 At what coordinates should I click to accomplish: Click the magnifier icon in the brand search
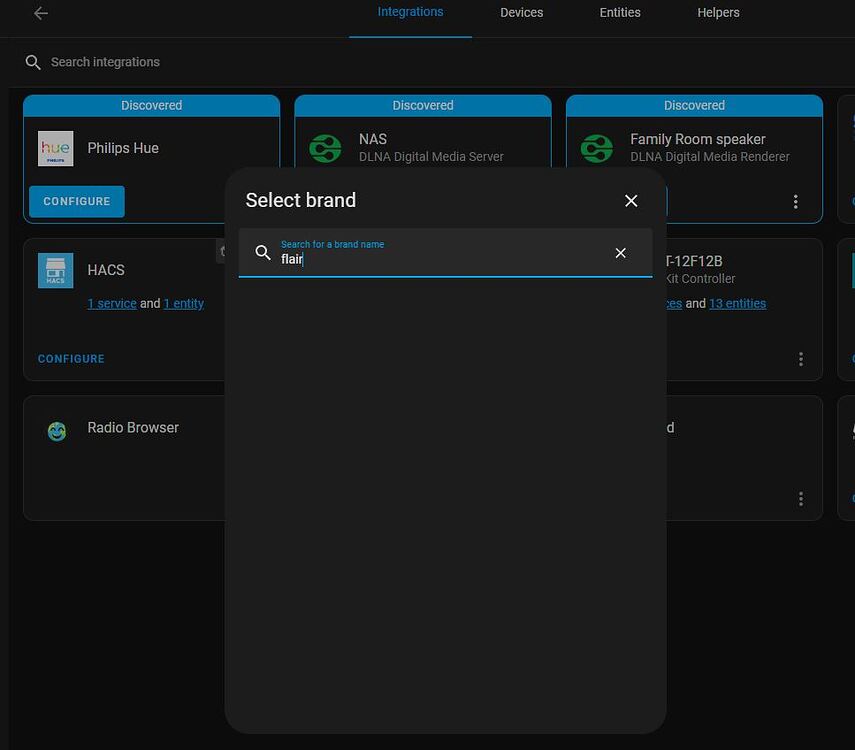point(260,253)
